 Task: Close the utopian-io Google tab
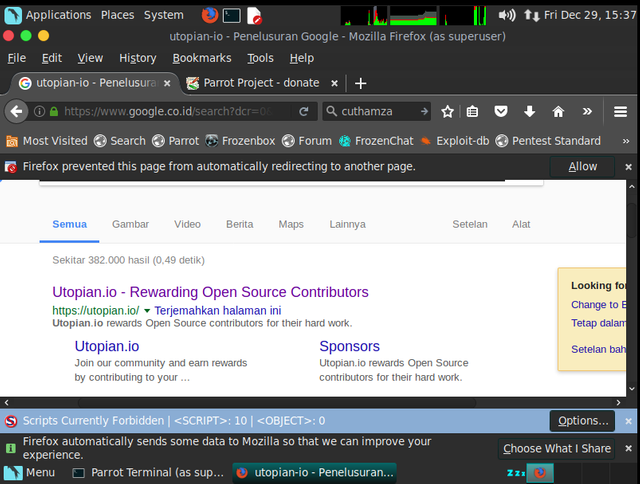pyautogui.click(x=167, y=84)
